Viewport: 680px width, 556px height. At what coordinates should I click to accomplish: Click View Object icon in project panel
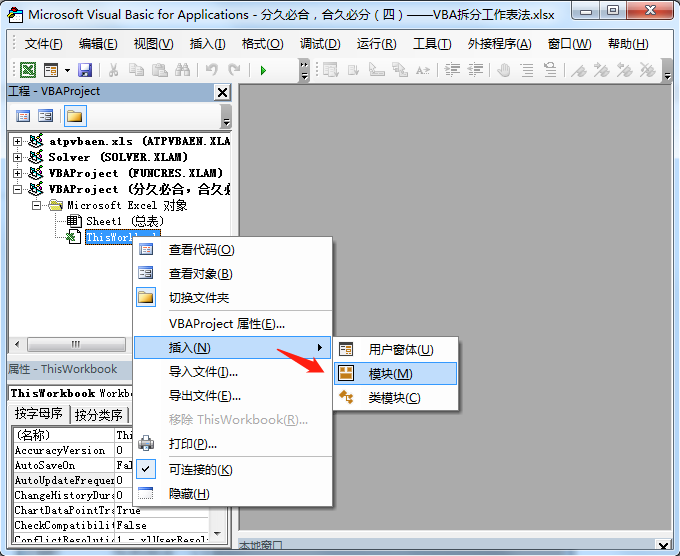tap(45, 116)
